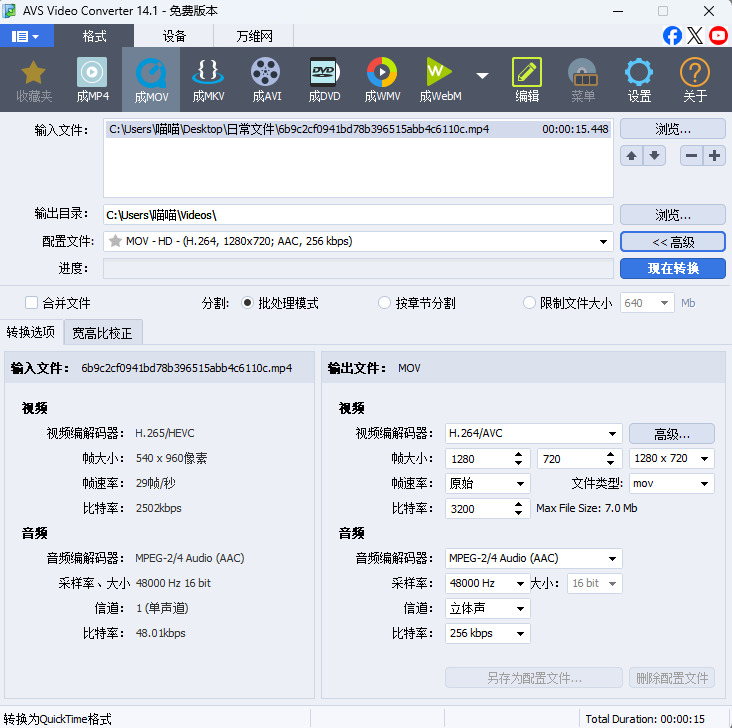This screenshot has width=732, height=728.
Task: Open the 宽高比校正 tab
Action: click(x=102, y=333)
